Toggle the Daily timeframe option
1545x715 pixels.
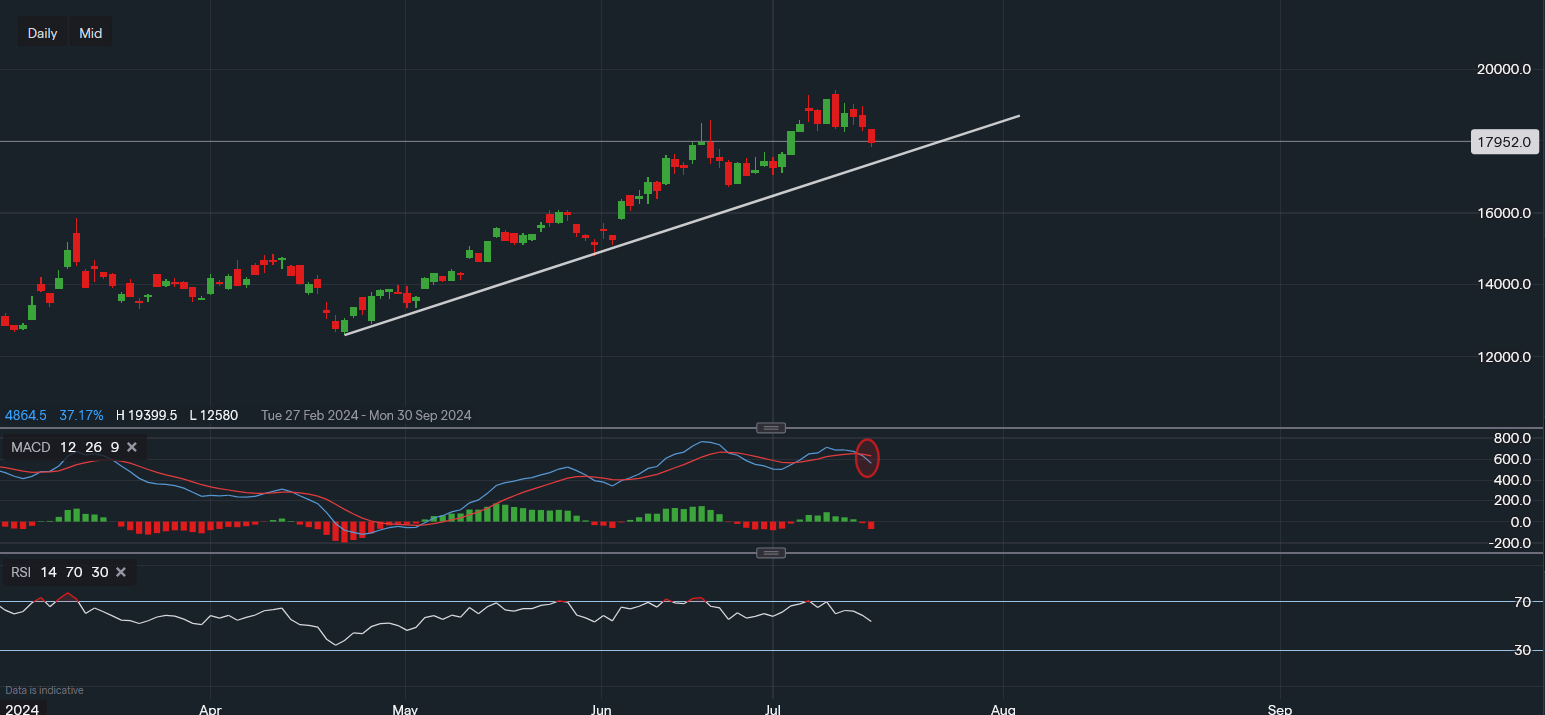coord(42,33)
